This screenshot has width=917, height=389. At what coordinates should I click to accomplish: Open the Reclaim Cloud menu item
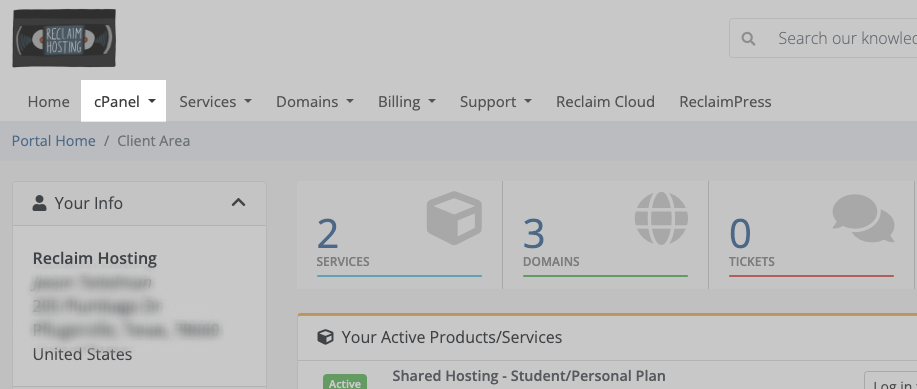click(x=605, y=101)
